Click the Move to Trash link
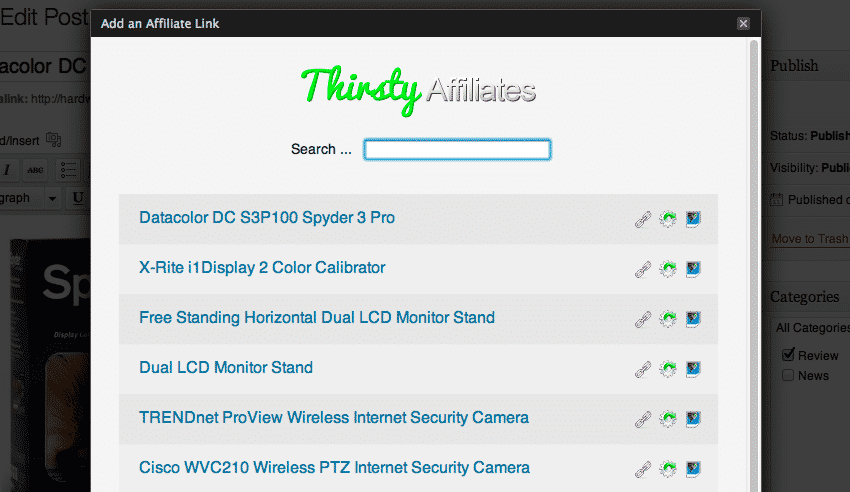 coord(810,239)
